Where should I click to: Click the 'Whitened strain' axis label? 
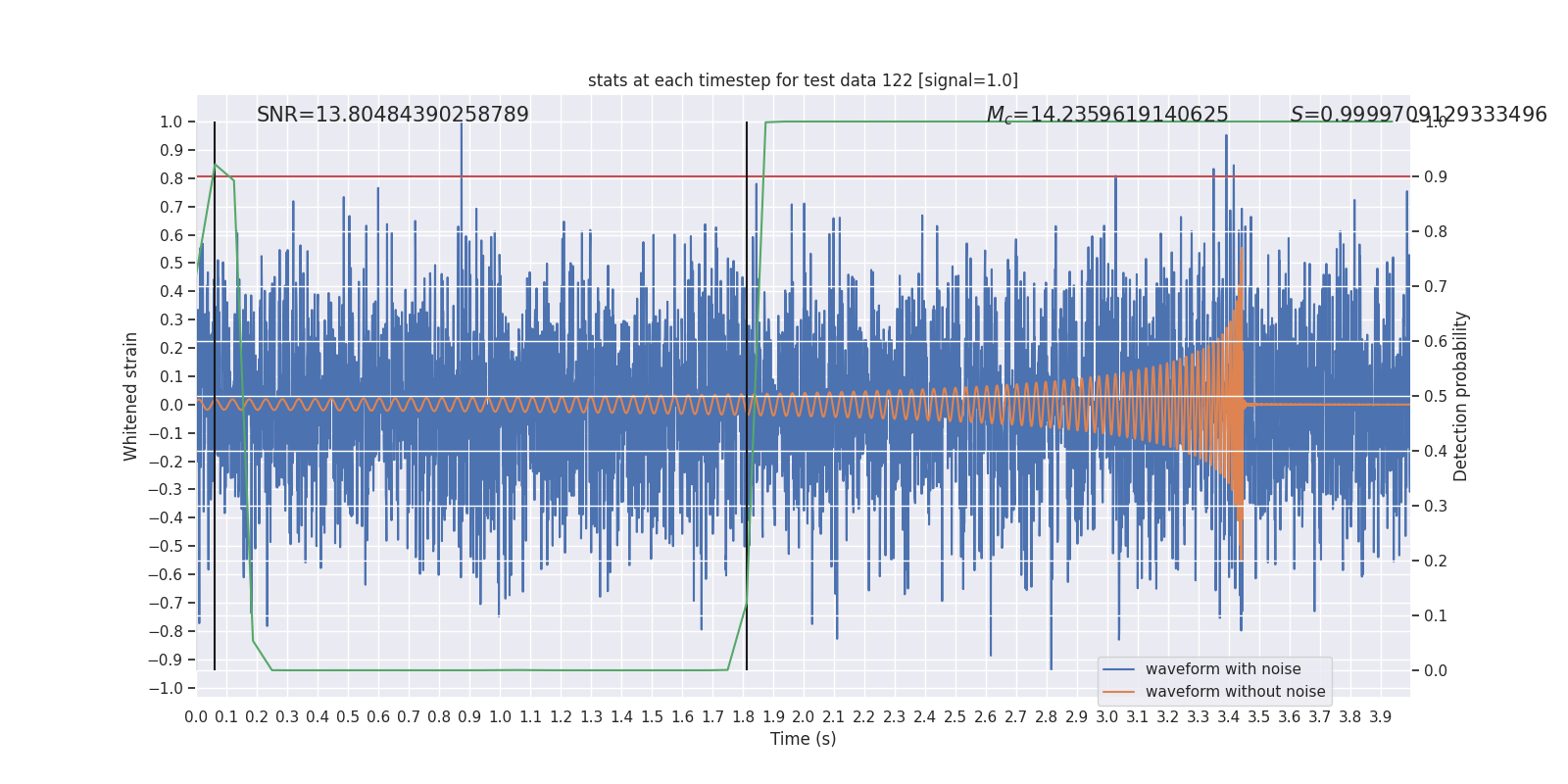pos(131,396)
